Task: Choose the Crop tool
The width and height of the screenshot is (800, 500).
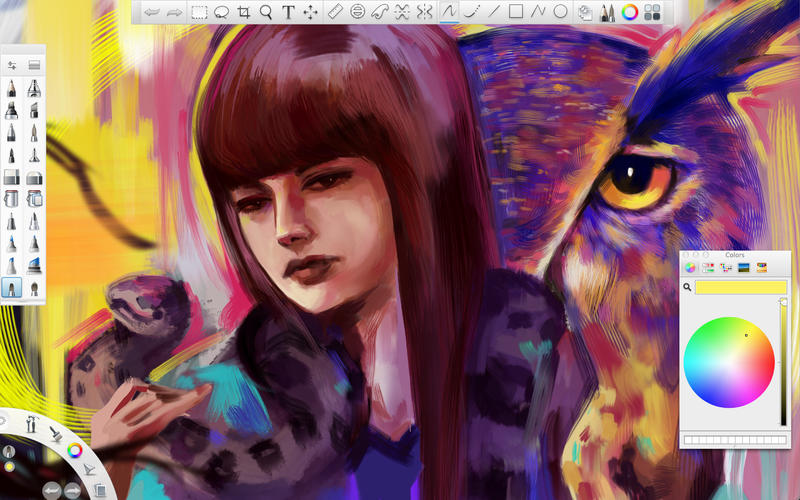Action: [244, 13]
